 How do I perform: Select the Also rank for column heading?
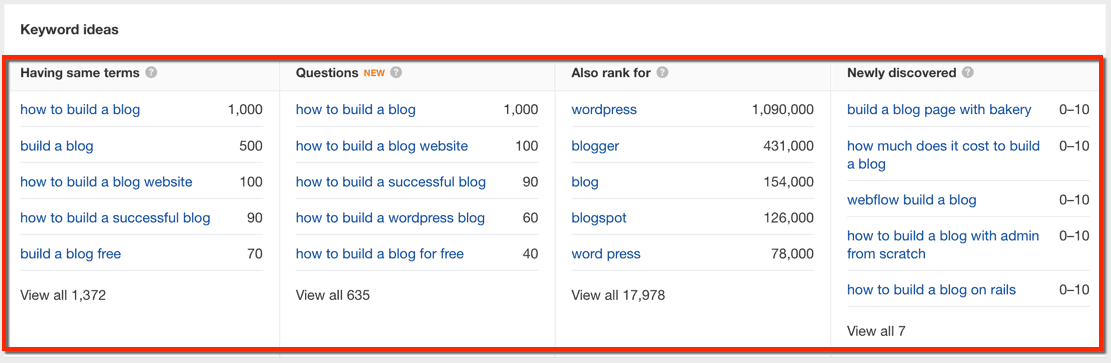(x=611, y=72)
